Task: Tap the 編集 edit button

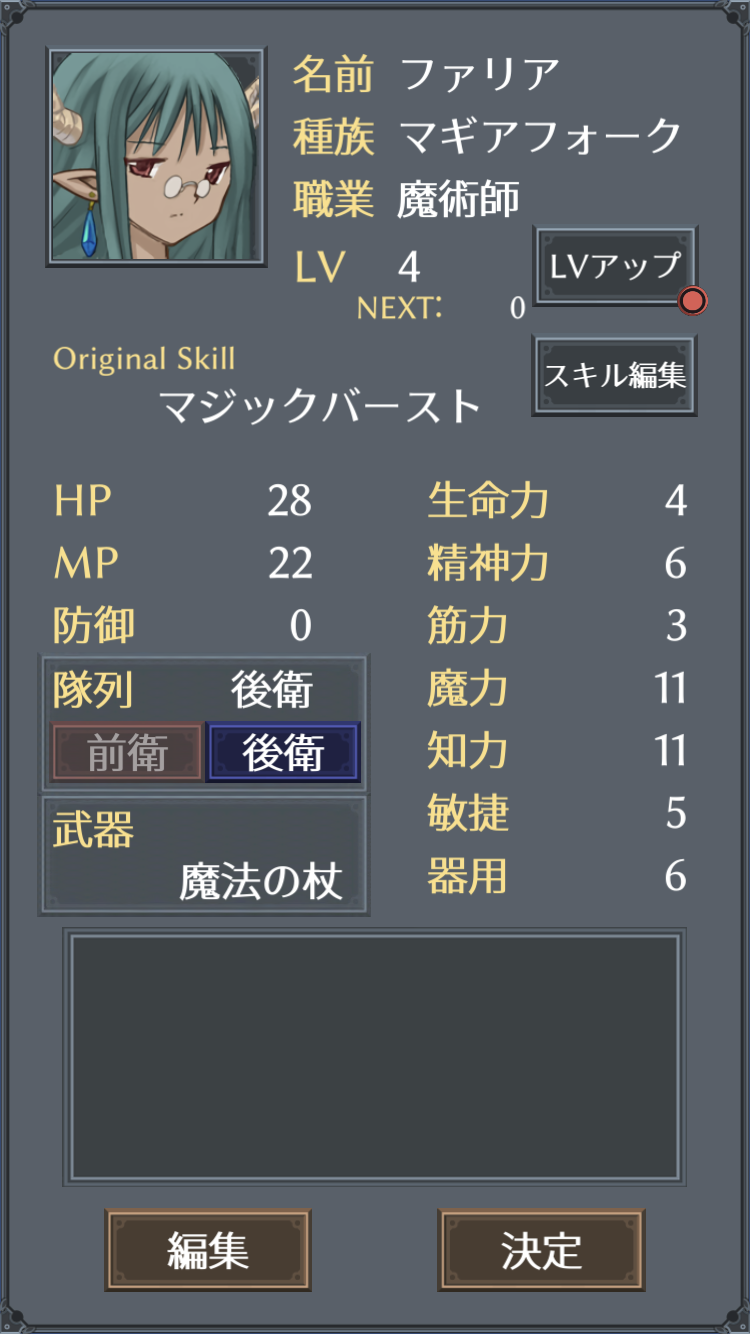Action: 208,1251
